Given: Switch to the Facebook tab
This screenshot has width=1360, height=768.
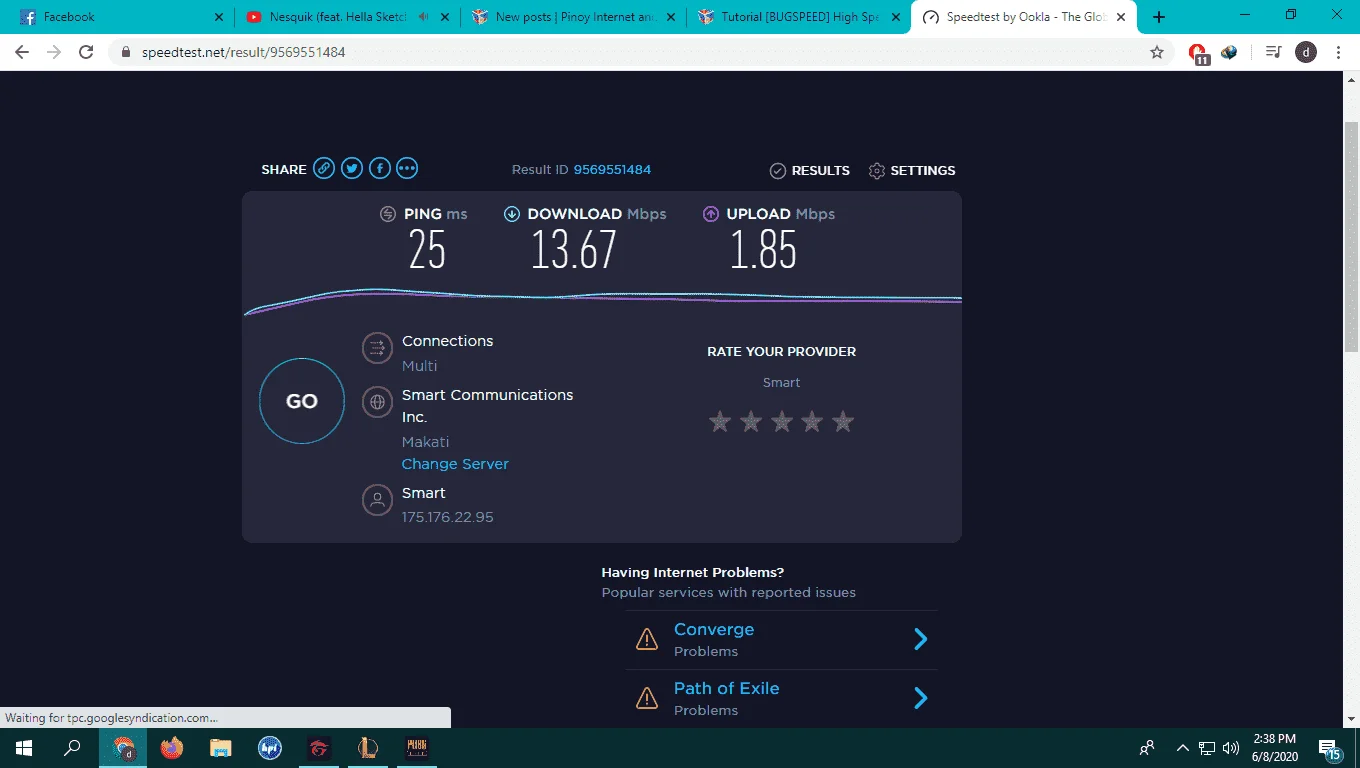Looking at the screenshot, I should [122, 17].
